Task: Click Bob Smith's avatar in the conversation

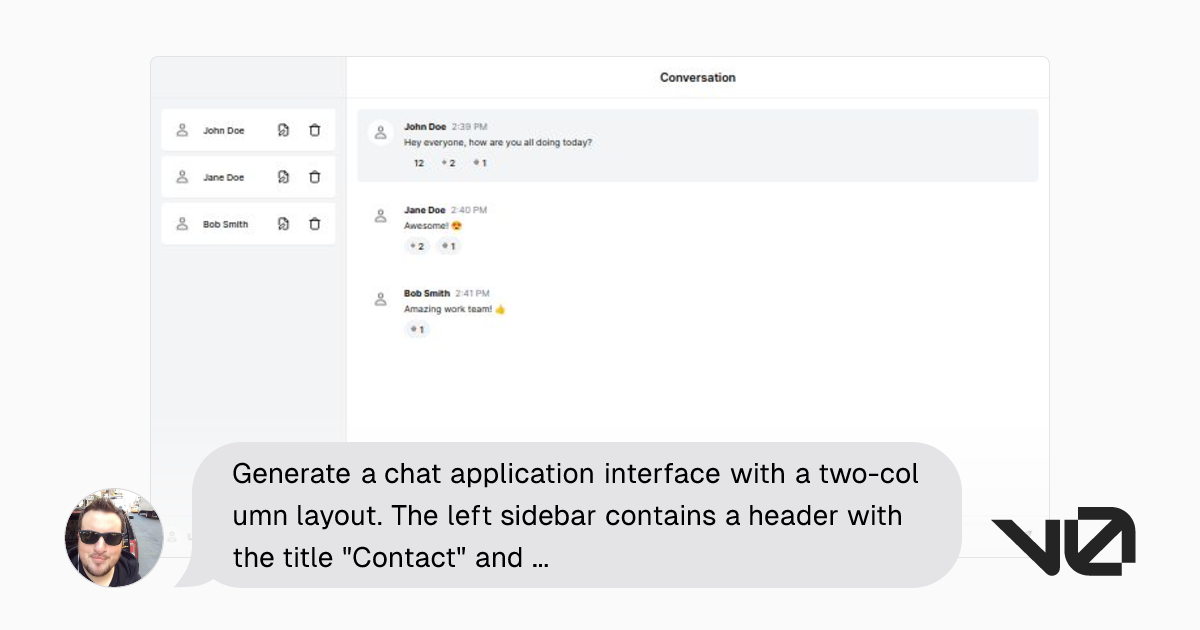Action: pos(380,298)
